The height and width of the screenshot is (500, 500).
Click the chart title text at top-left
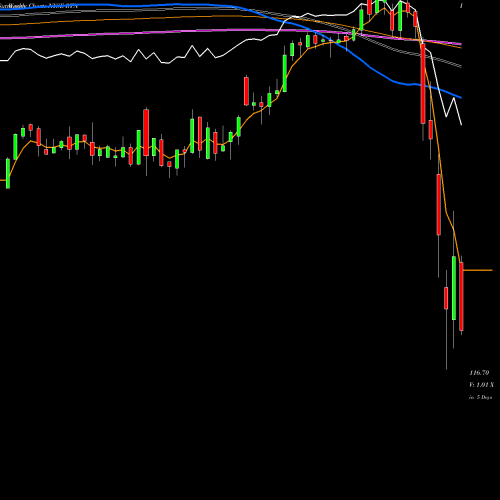coord(39,6)
